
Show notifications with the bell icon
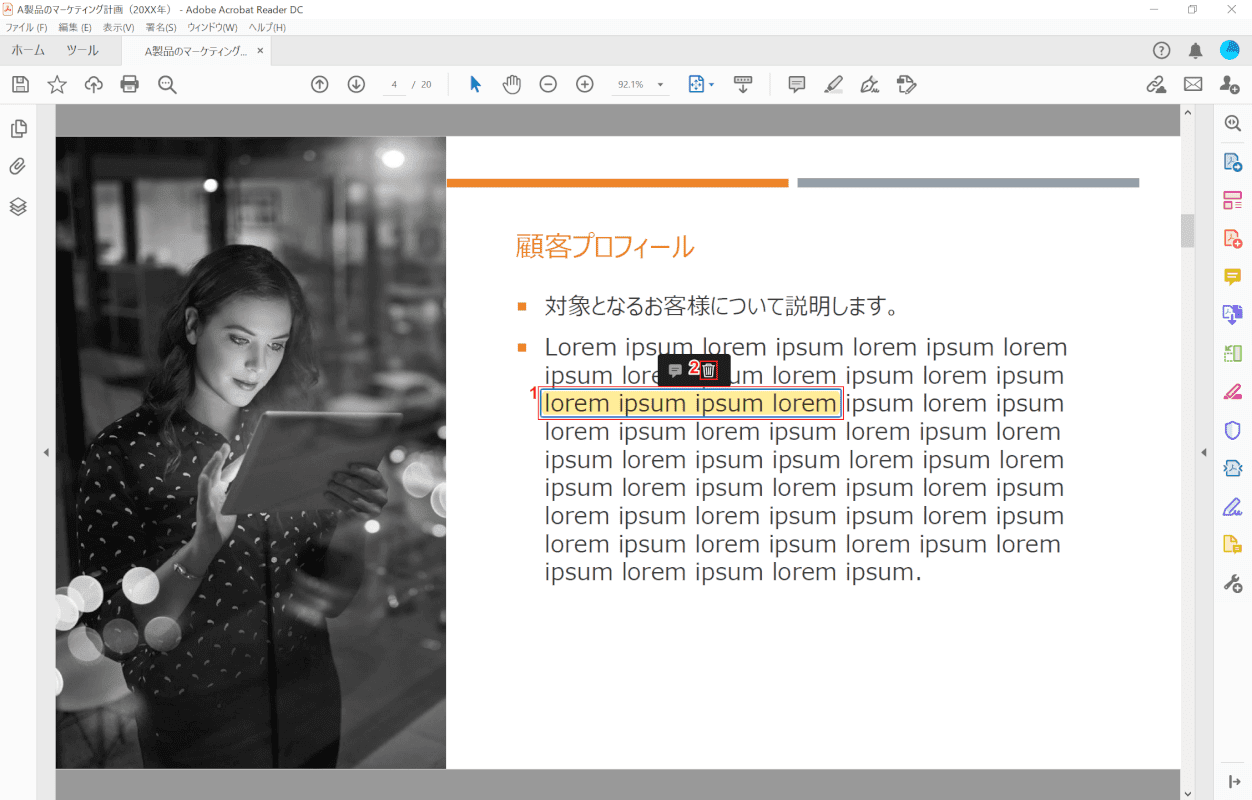tap(1195, 50)
